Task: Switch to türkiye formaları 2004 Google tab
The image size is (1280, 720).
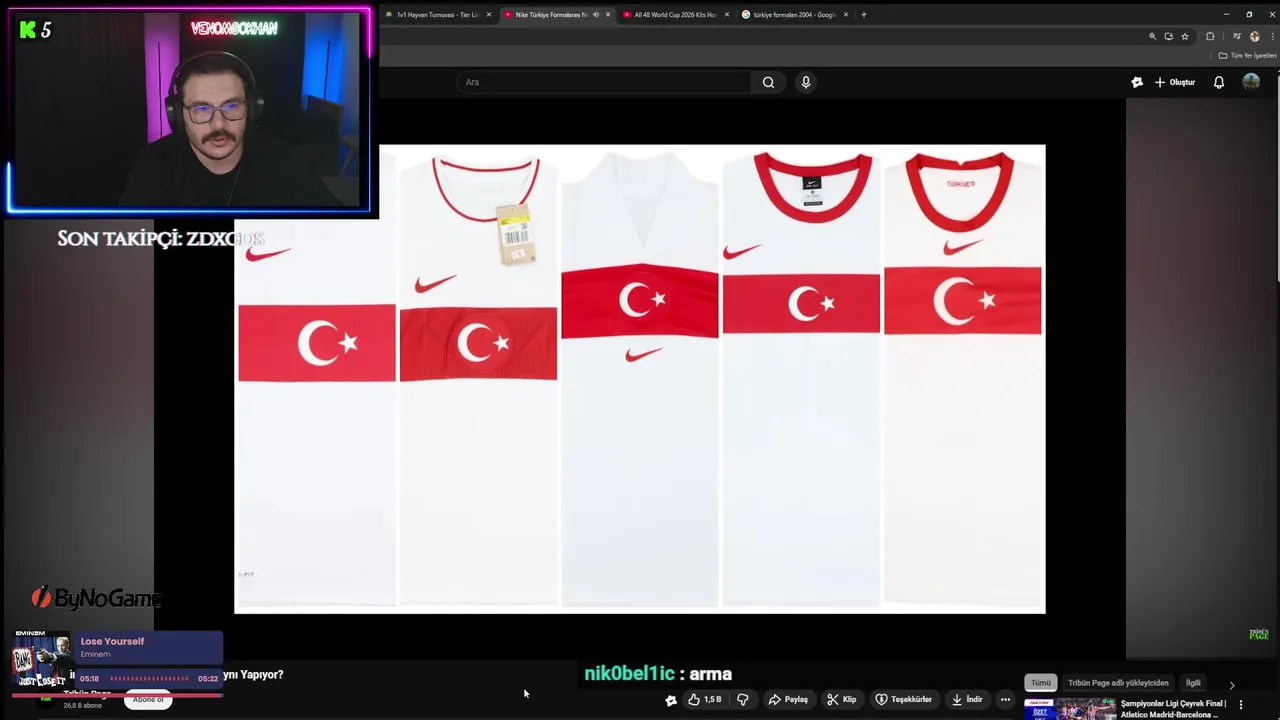Action: 794,14
